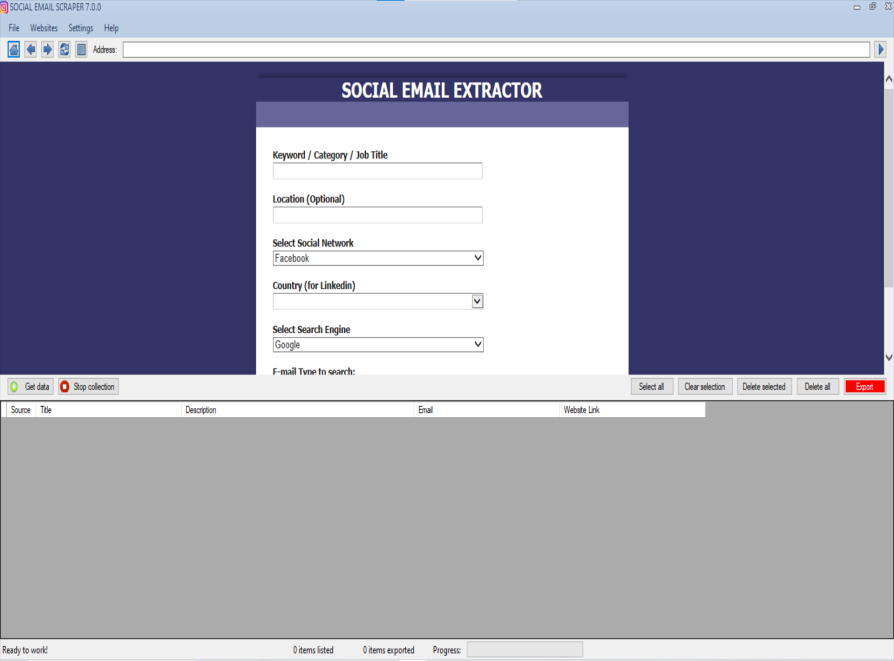Click the Location (Optional) text field
894x661 pixels.
pyautogui.click(x=377, y=215)
